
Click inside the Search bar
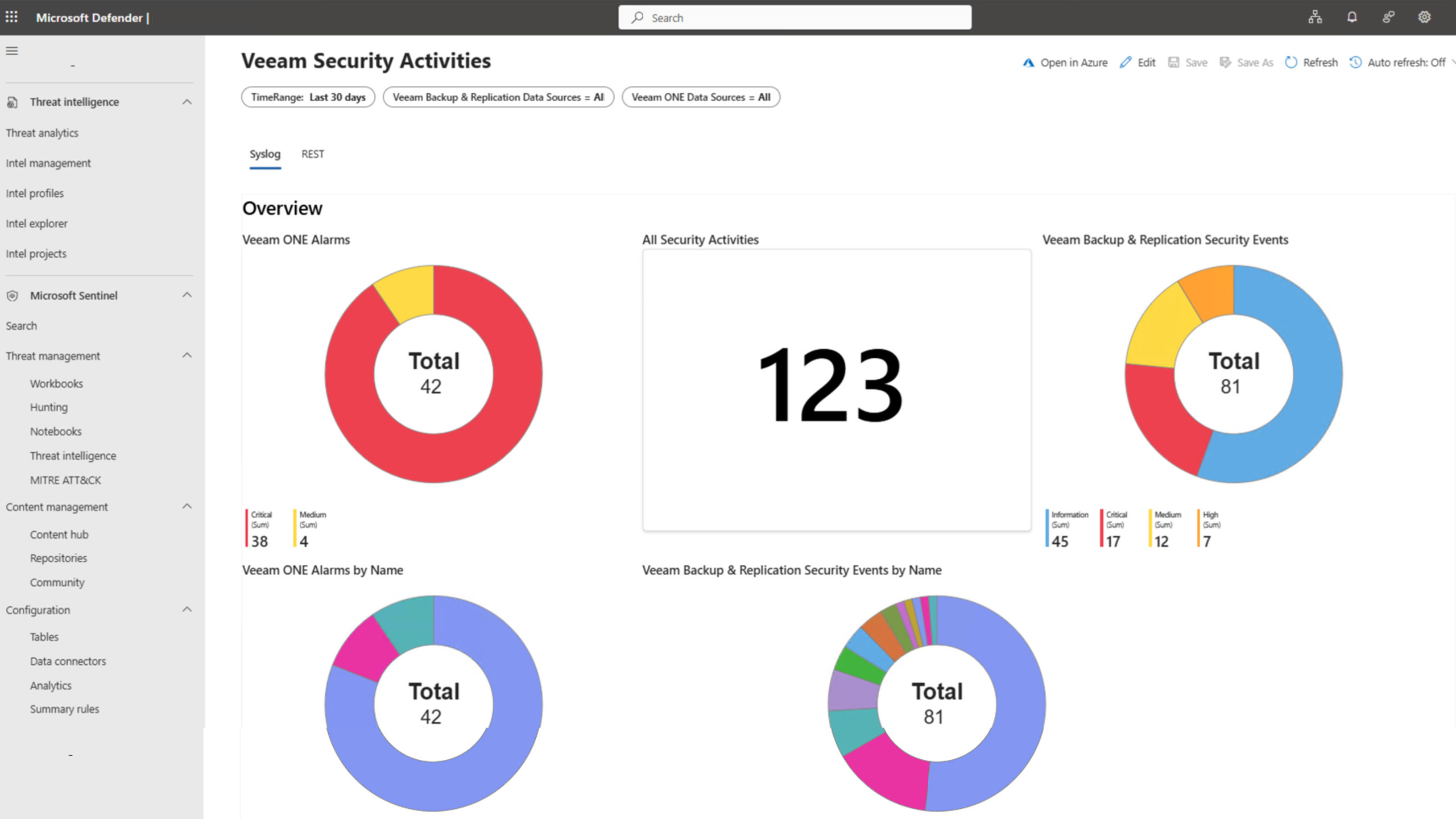[x=794, y=17]
